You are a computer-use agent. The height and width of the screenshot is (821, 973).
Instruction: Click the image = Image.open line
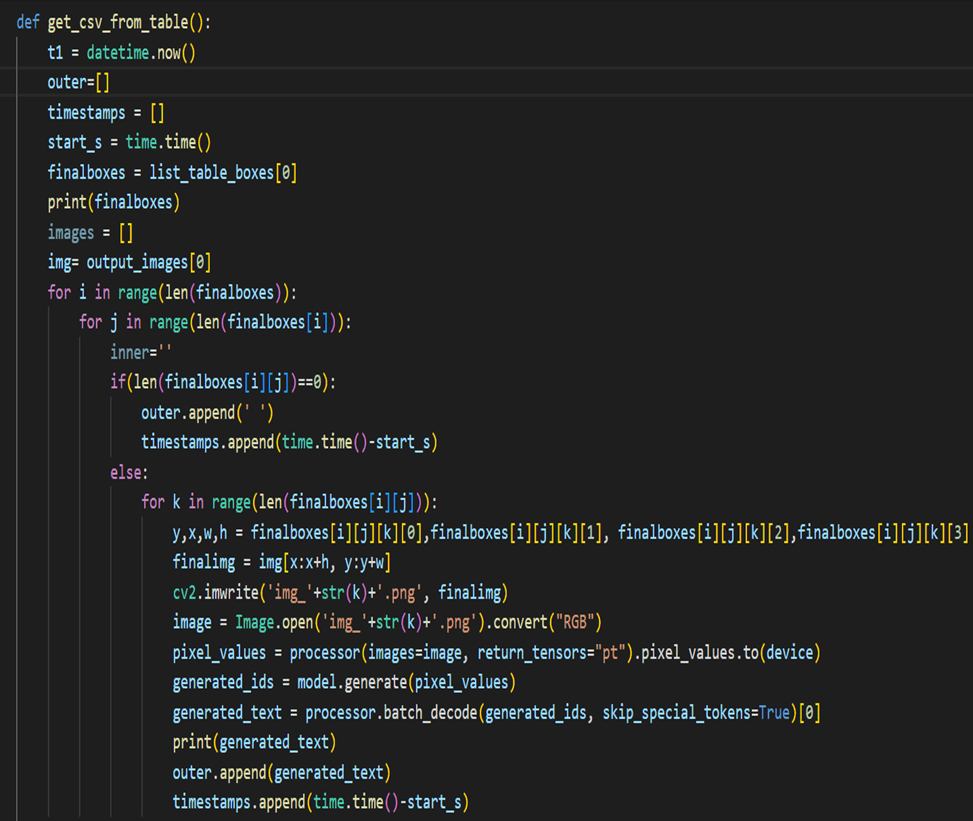point(387,622)
